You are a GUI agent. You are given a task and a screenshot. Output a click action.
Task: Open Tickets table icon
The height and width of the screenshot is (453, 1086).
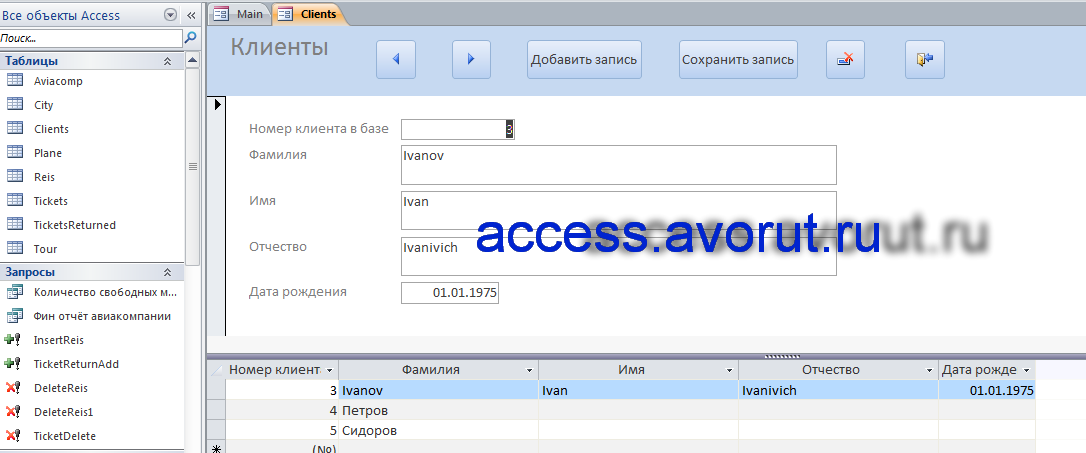15,201
